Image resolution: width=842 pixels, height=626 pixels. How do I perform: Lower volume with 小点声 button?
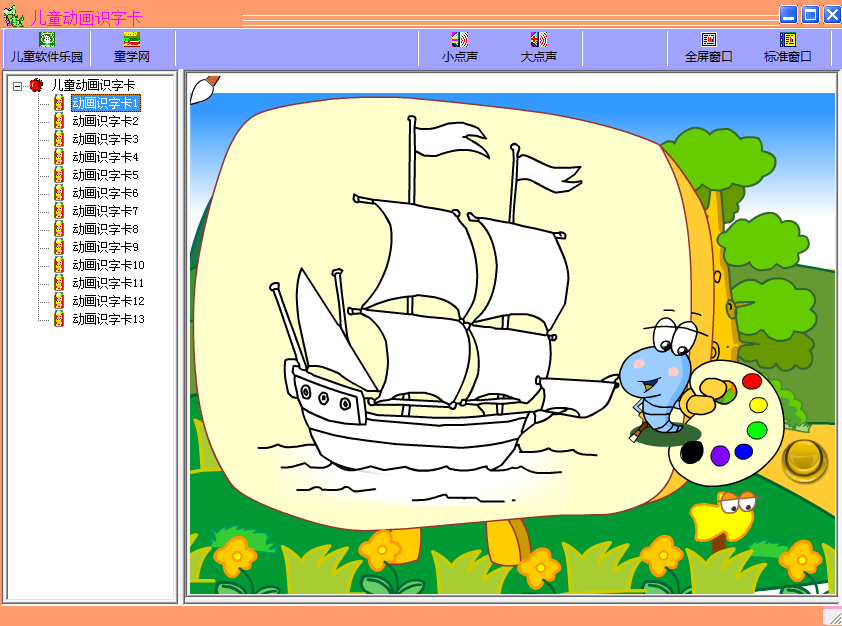(x=460, y=48)
